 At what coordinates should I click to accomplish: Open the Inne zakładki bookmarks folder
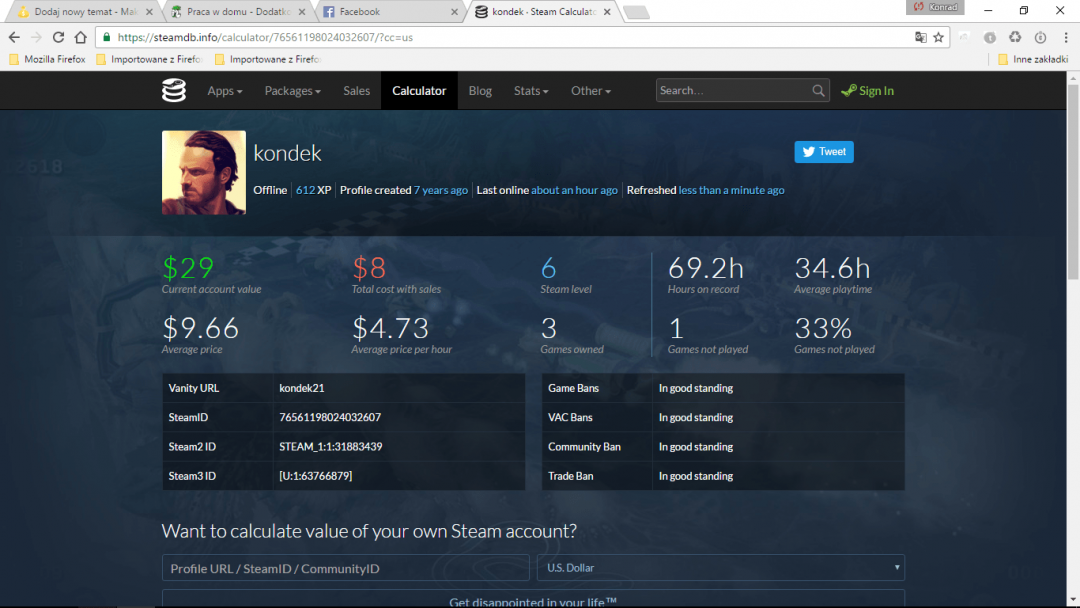pos(1034,59)
